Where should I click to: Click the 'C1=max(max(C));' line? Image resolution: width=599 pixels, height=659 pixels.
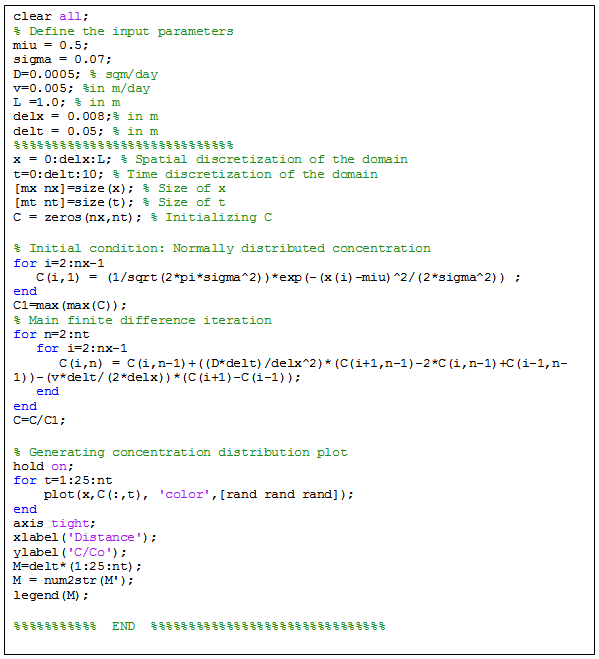tap(70, 305)
